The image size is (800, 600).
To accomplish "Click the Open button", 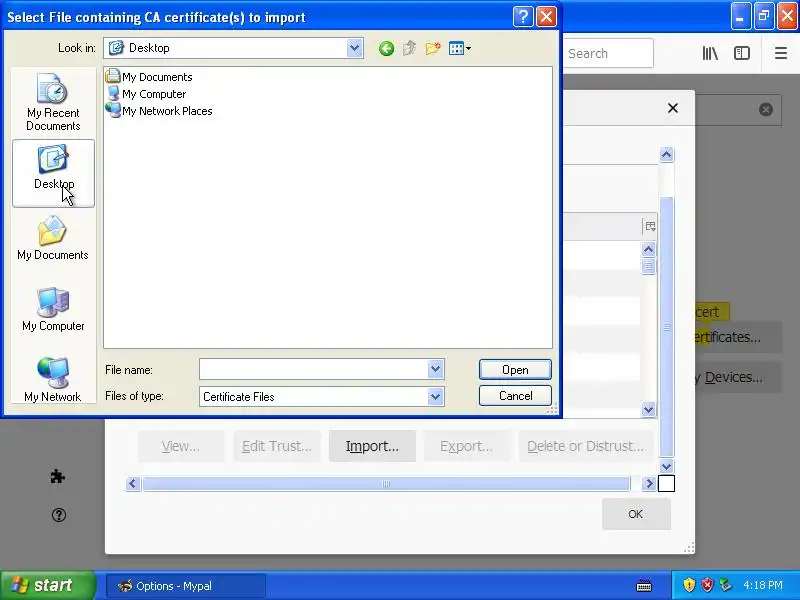I will (515, 369).
